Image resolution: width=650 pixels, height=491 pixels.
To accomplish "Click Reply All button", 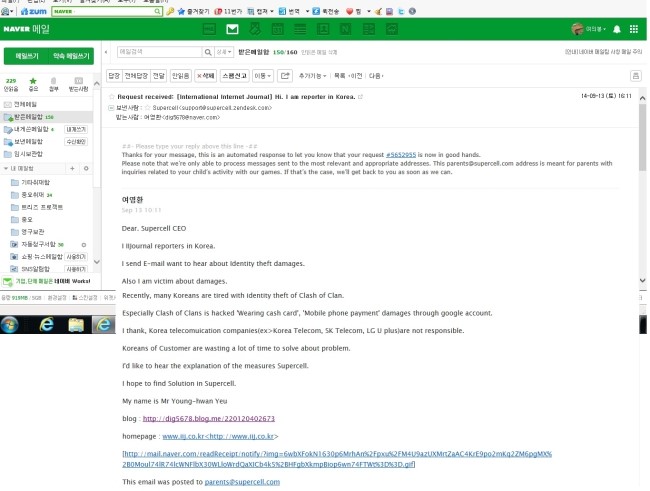I will click(x=136, y=75).
